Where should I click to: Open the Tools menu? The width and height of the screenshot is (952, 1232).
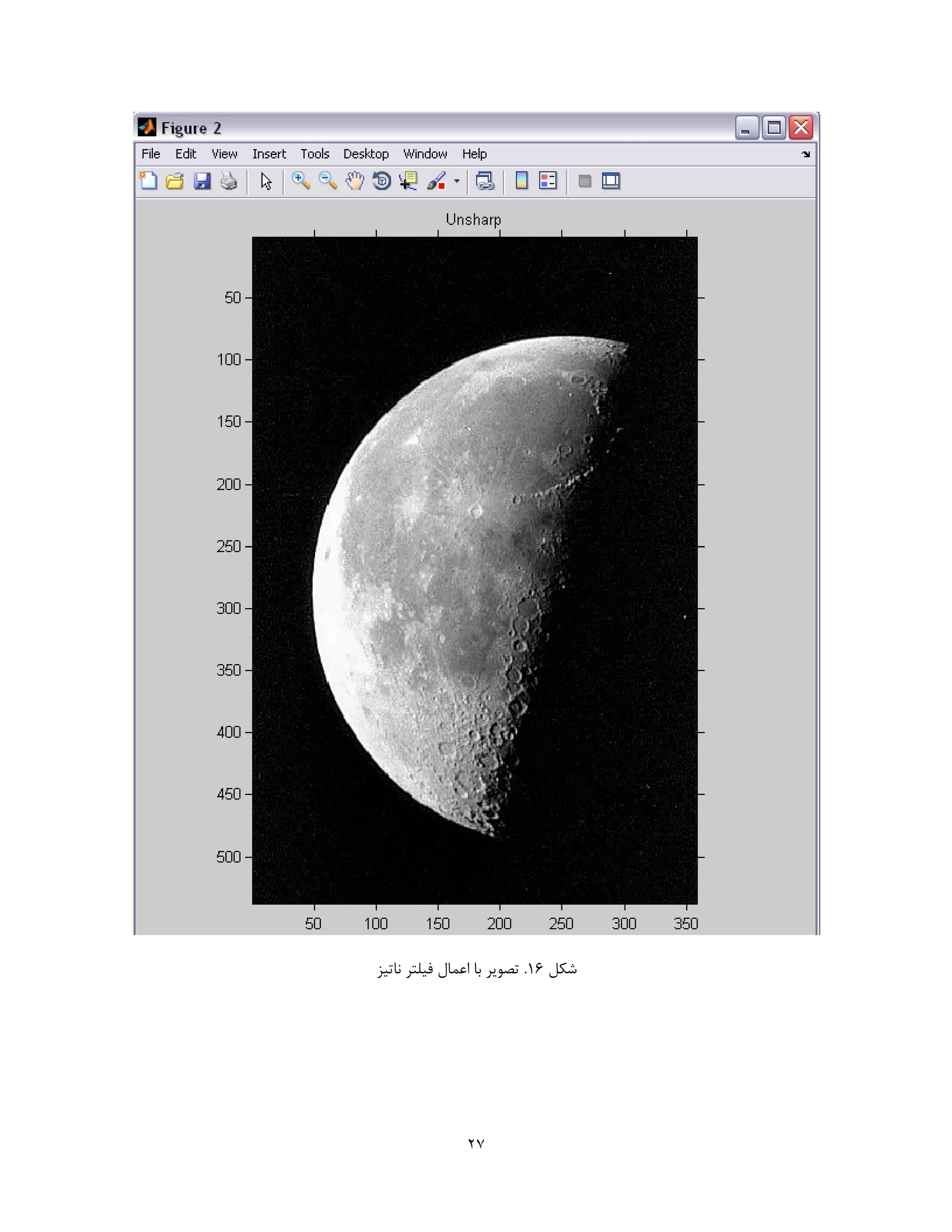pyautogui.click(x=314, y=154)
